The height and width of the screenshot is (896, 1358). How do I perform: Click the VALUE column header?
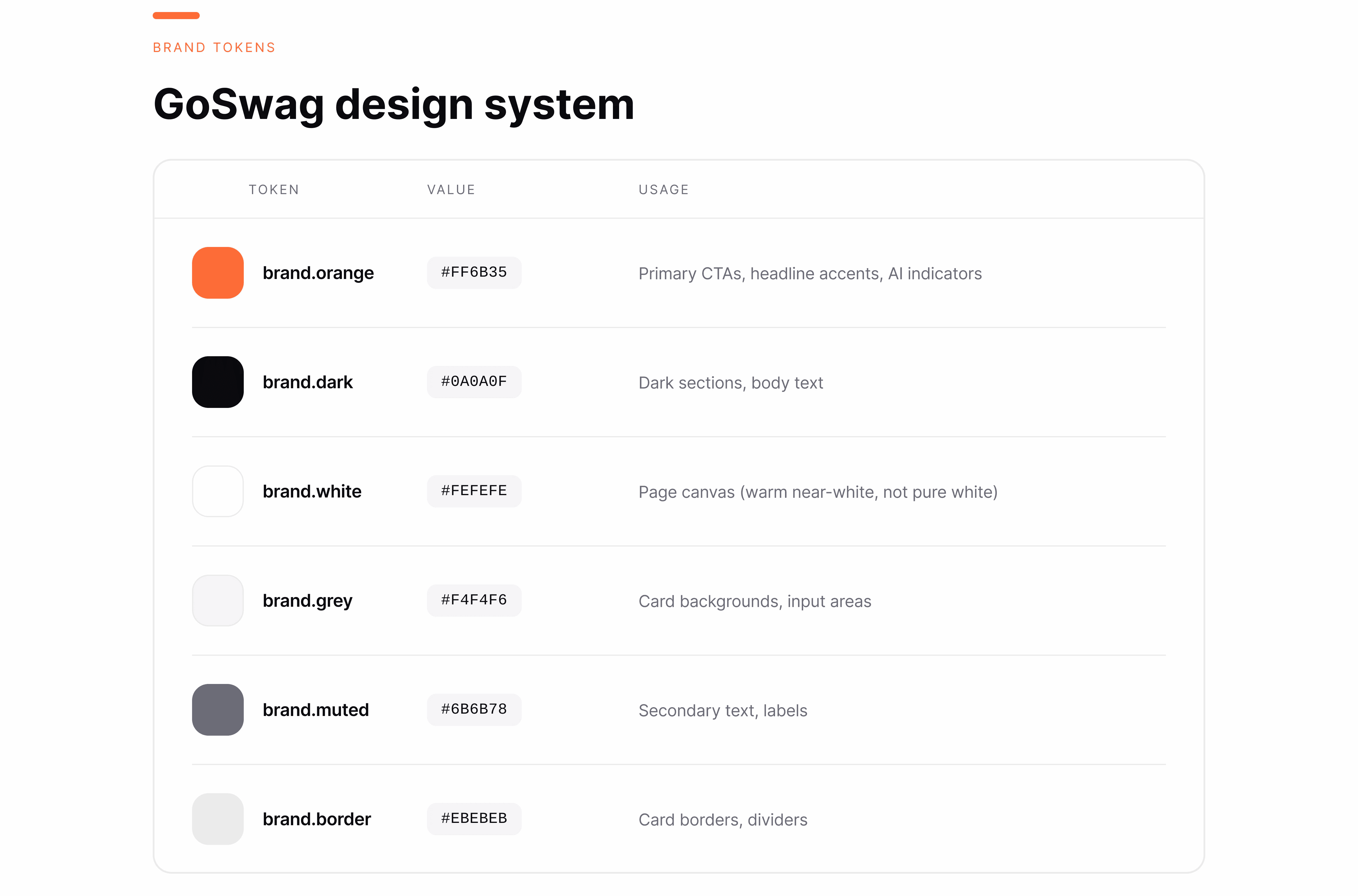pos(451,190)
